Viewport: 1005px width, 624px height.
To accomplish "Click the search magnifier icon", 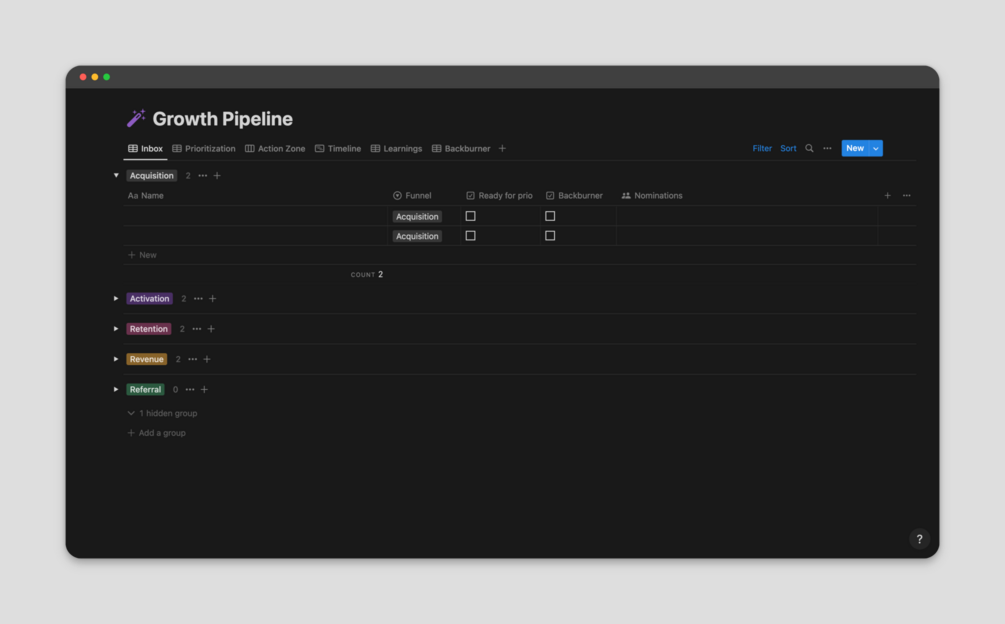I will point(809,149).
